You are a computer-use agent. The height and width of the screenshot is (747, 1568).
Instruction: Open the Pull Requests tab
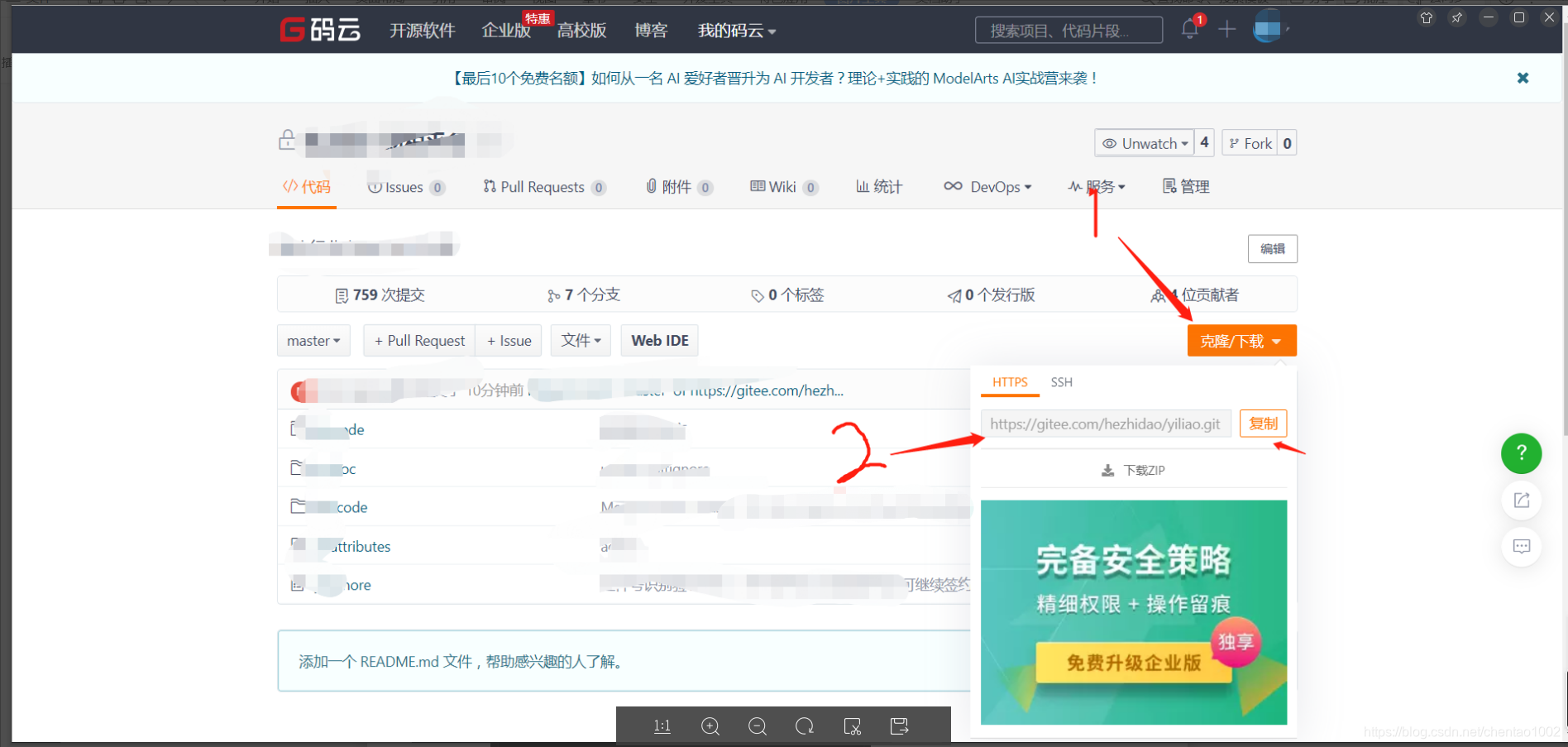point(544,187)
